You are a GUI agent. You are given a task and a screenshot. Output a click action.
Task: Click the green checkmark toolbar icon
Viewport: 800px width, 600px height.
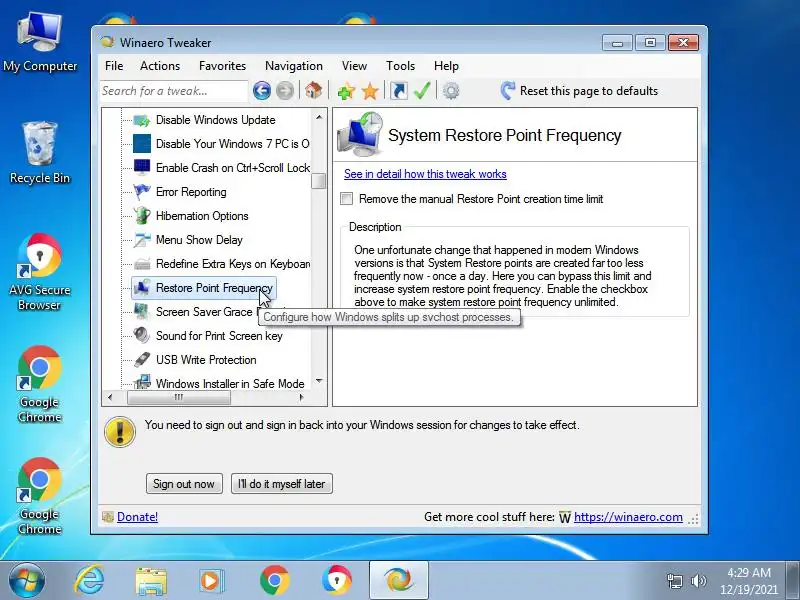tap(422, 91)
